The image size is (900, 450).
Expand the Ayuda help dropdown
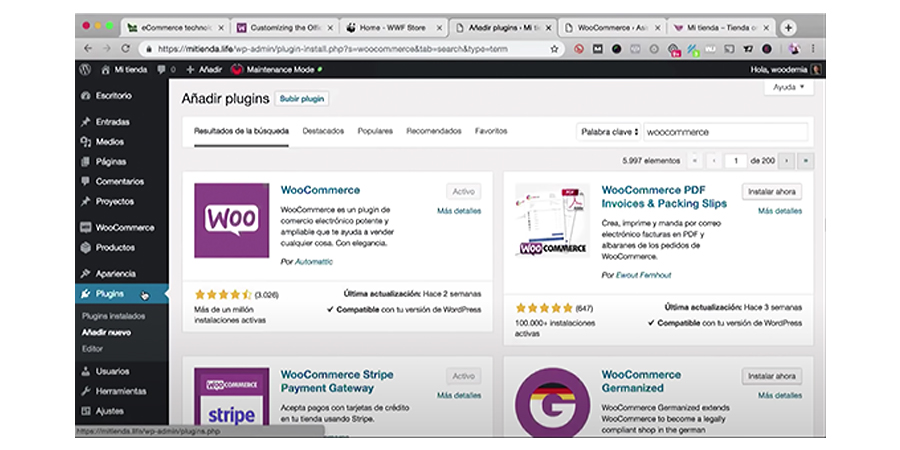tap(789, 87)
